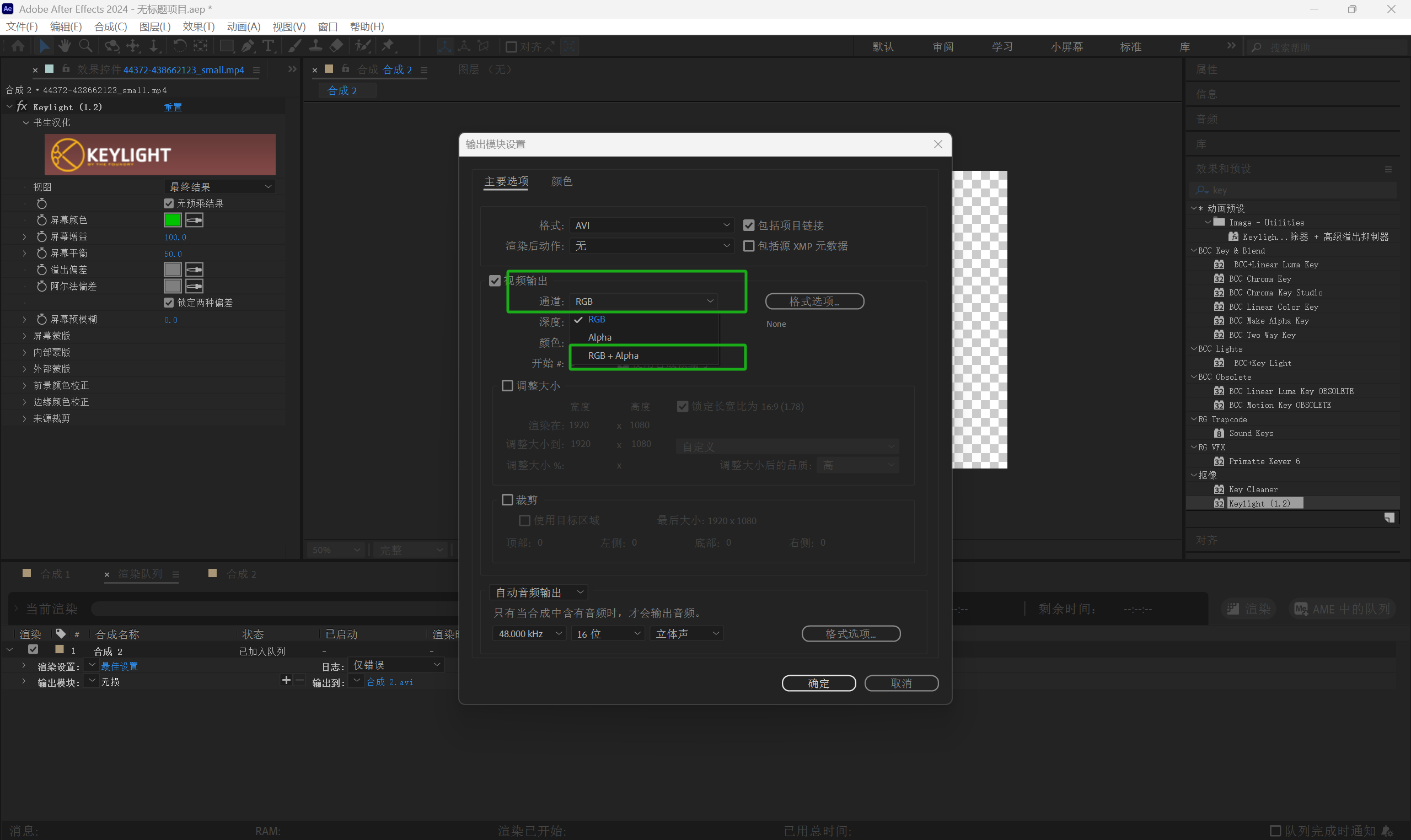Select the Roto Brush tool

(362, 46)
